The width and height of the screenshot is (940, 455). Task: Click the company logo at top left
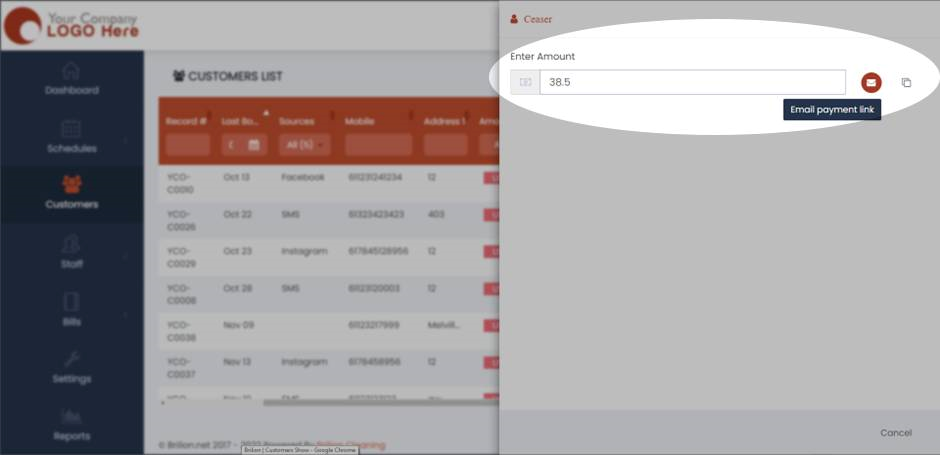click(x=71, y=25)
